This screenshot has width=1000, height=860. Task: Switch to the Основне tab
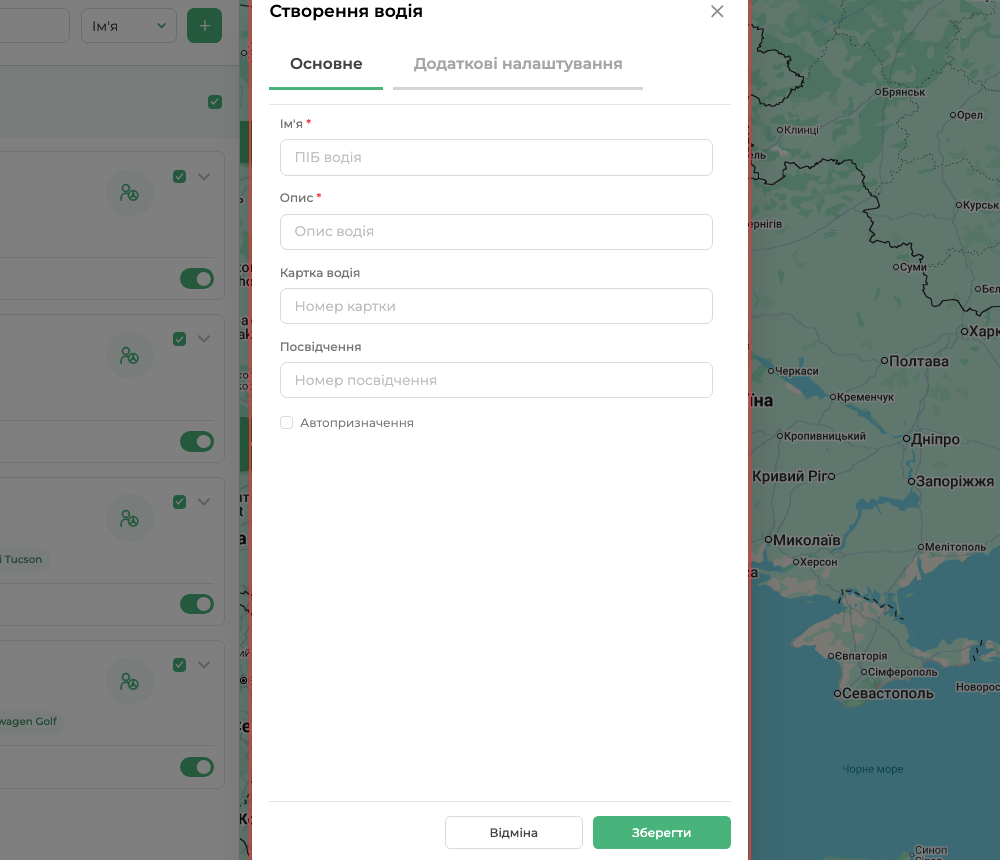coord(326,64)
